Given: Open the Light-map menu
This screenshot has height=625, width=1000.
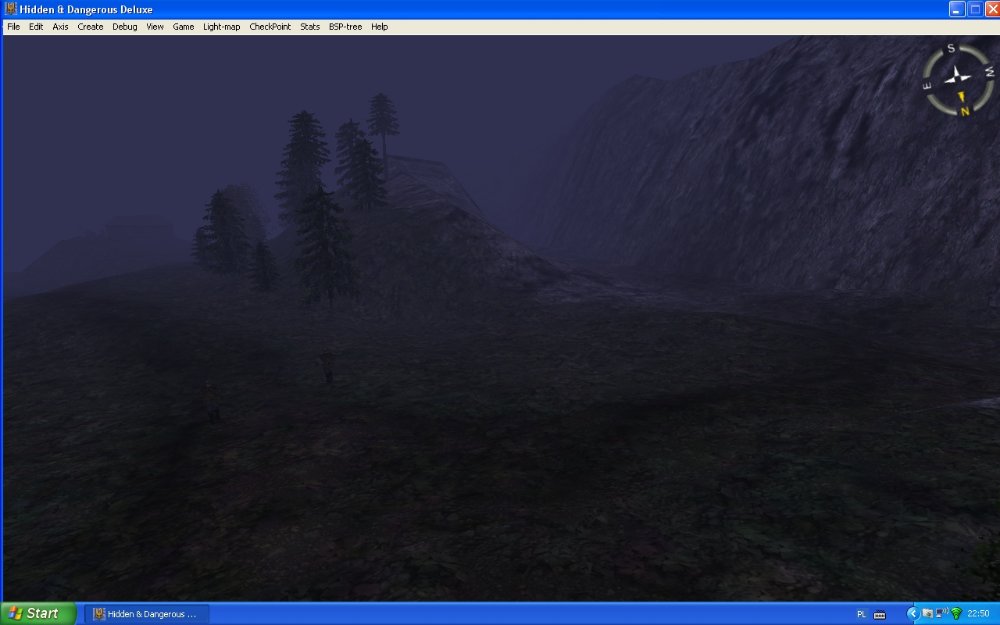Looking at the screenshot, I should 221,27.
